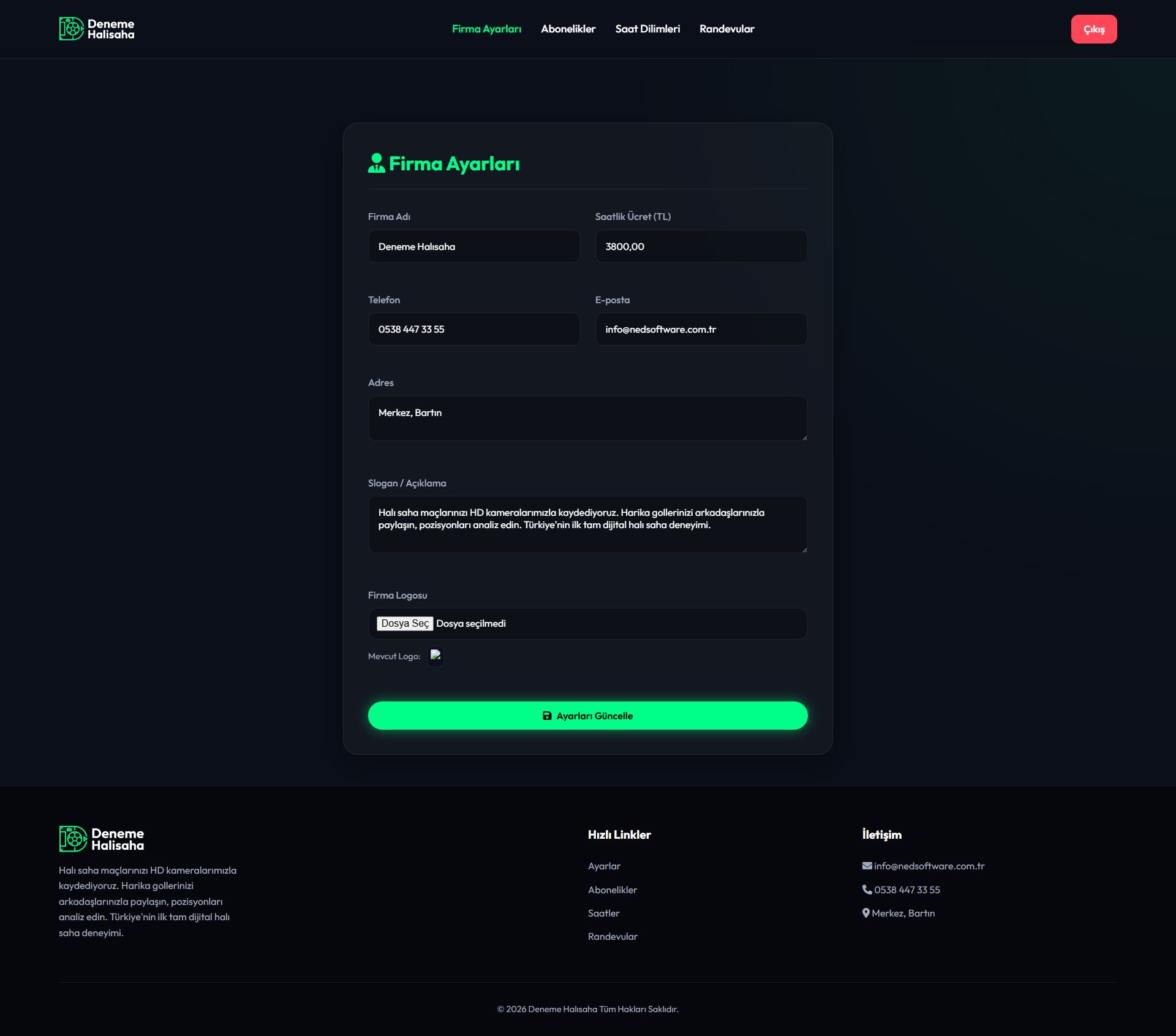
Task: Click inside the Slogan / Açıklama textarea
Action: 587,524
